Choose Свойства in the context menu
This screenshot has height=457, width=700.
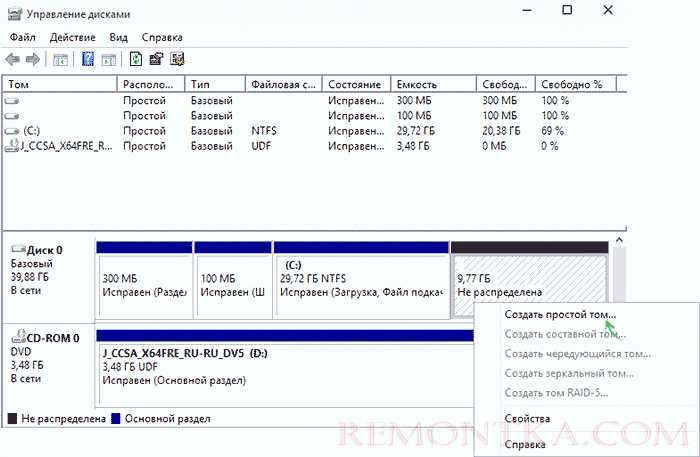click(x=527, y=419)
